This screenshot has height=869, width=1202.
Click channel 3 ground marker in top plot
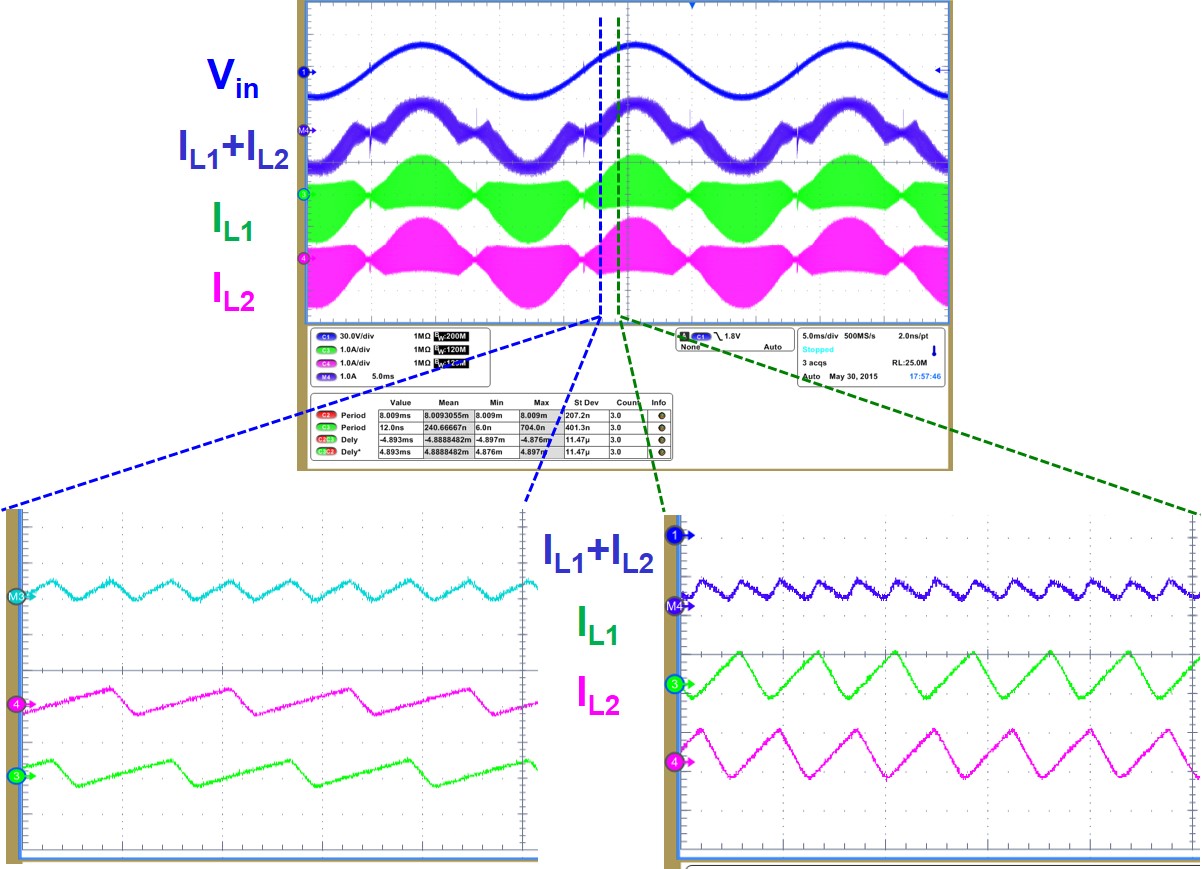point(304,194)
